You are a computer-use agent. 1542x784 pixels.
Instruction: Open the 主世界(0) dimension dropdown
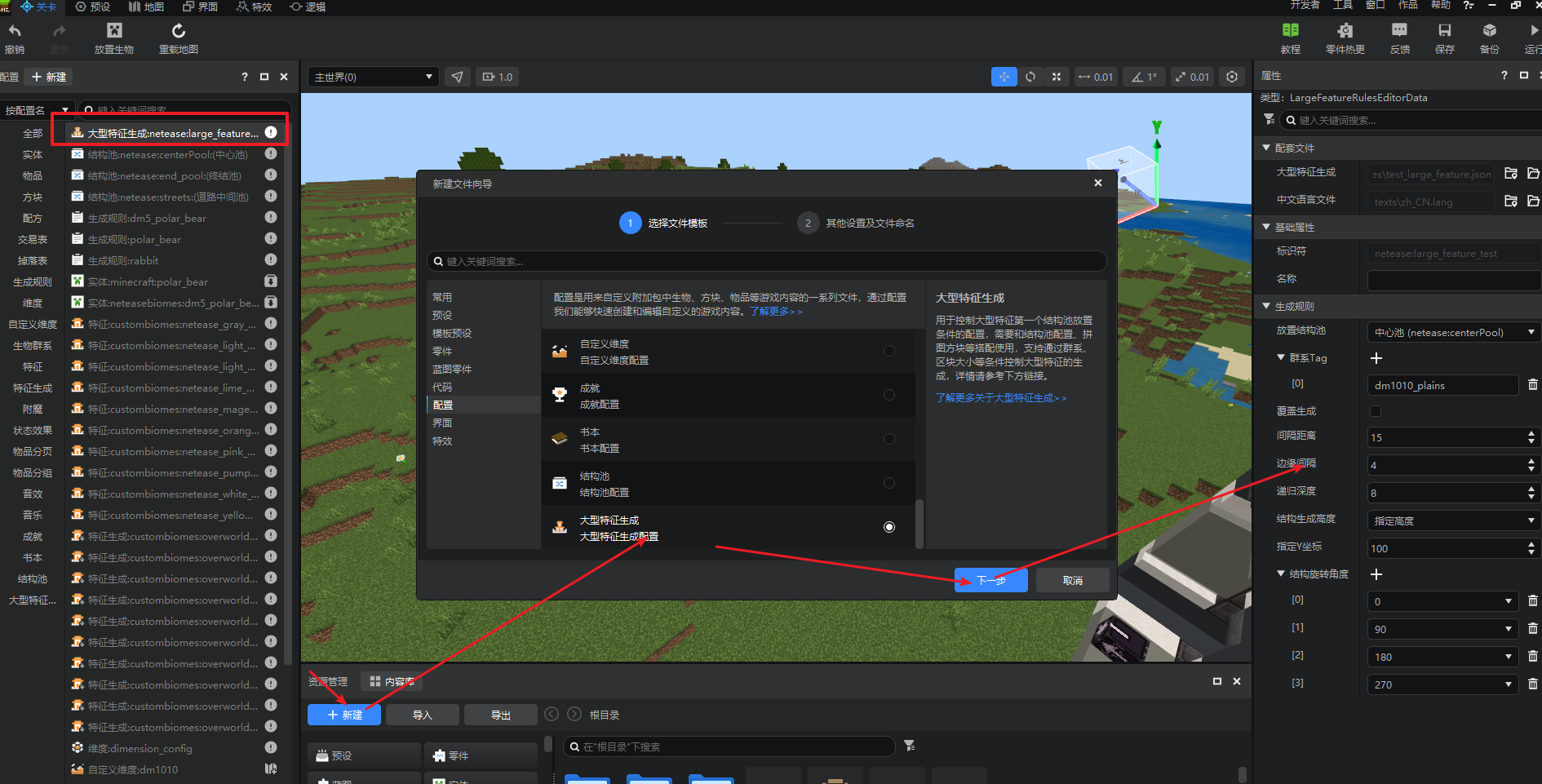(373, 77)
